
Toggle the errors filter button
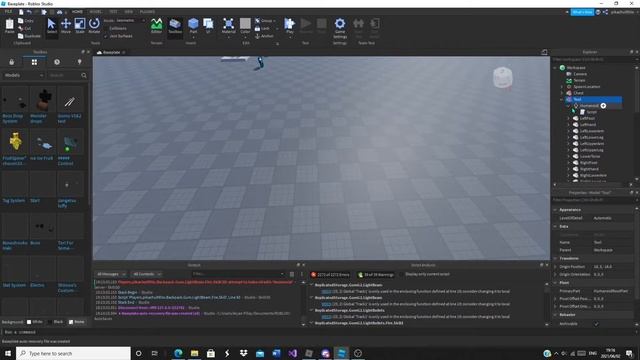pyautogui.click(x=331, y=275)
